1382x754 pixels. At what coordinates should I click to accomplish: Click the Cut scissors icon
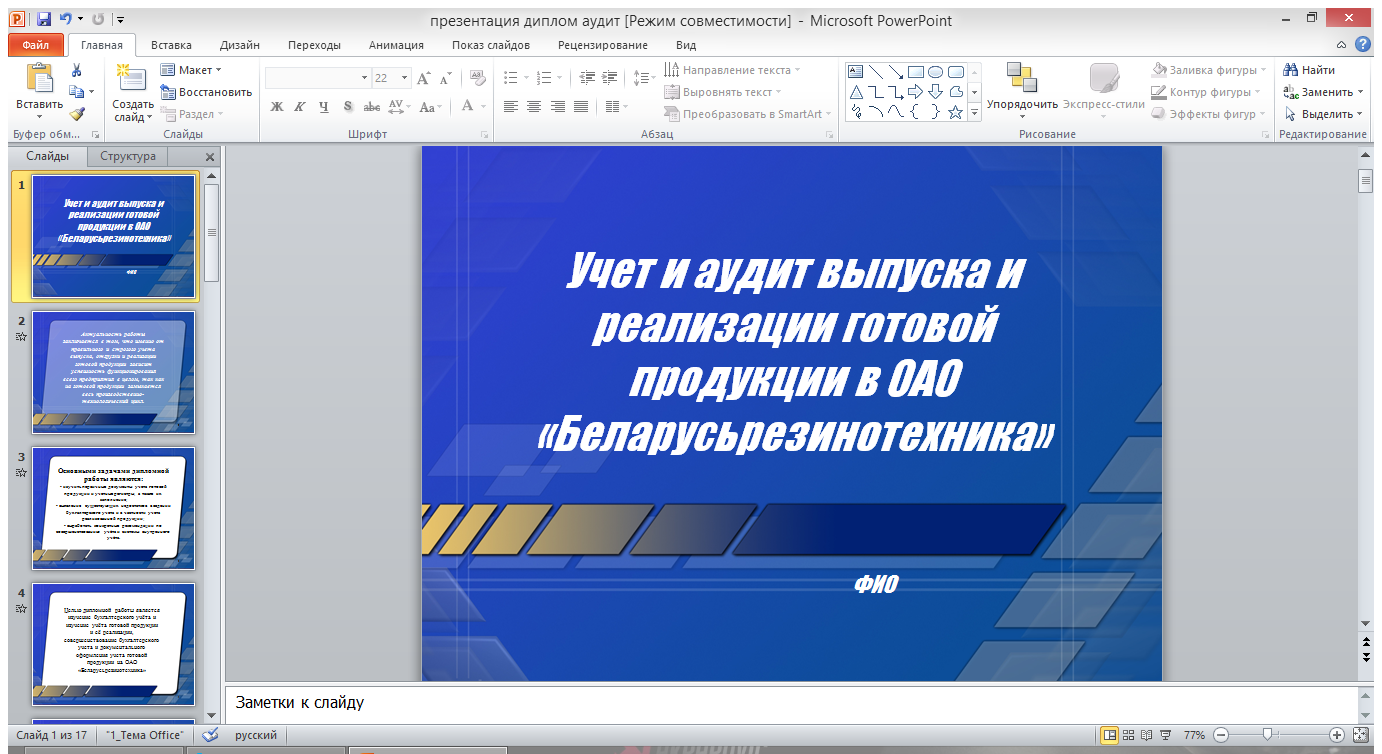pos(76,70)
